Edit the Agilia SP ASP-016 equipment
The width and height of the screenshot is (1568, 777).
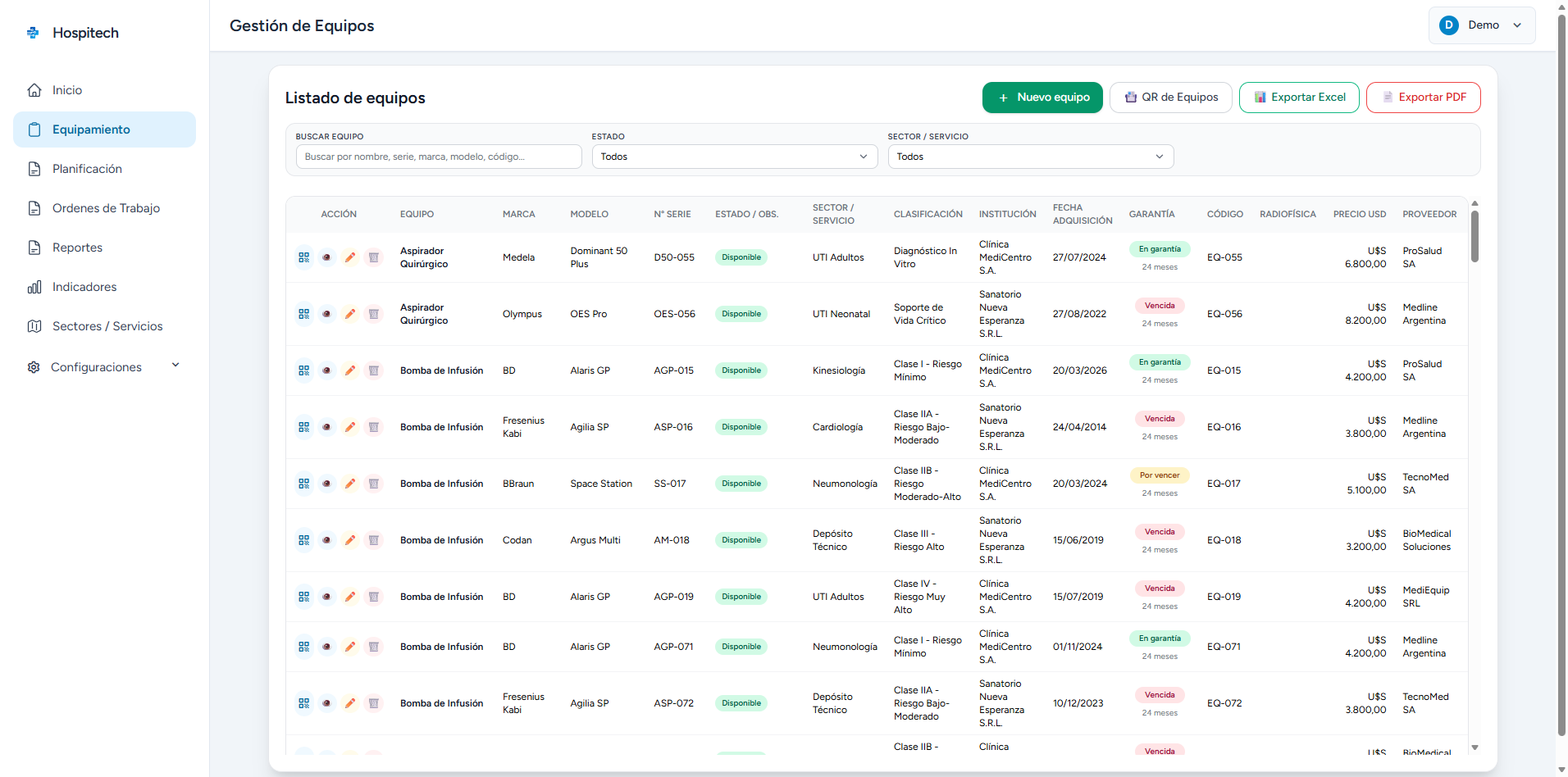tap(350, 427)
